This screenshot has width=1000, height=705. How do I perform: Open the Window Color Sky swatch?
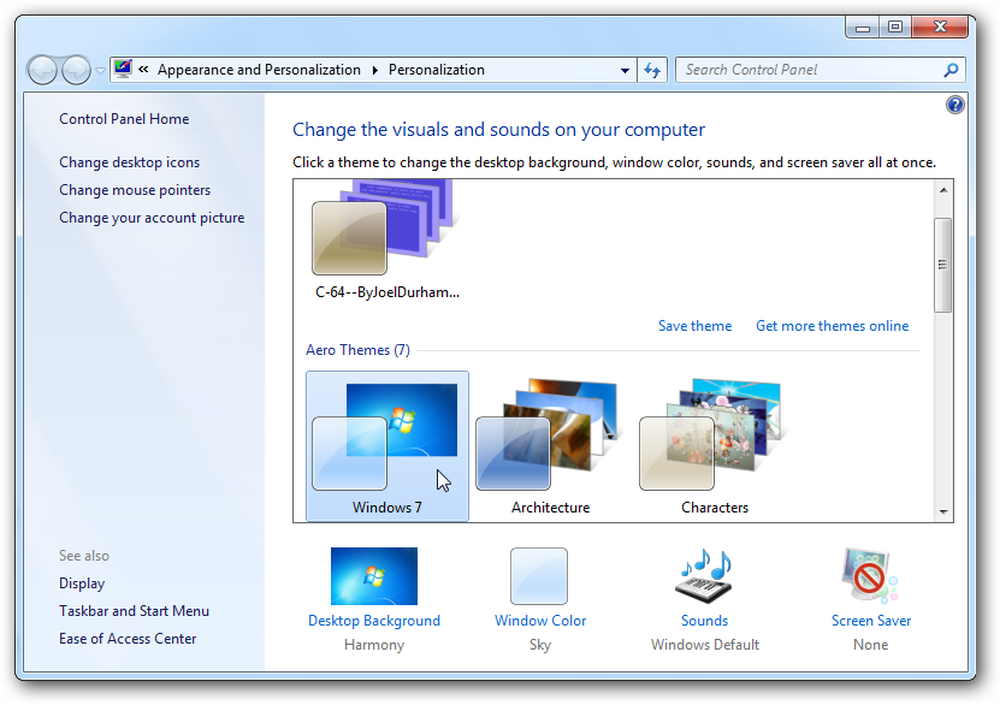pyautogui.click(x=539, y=576)
